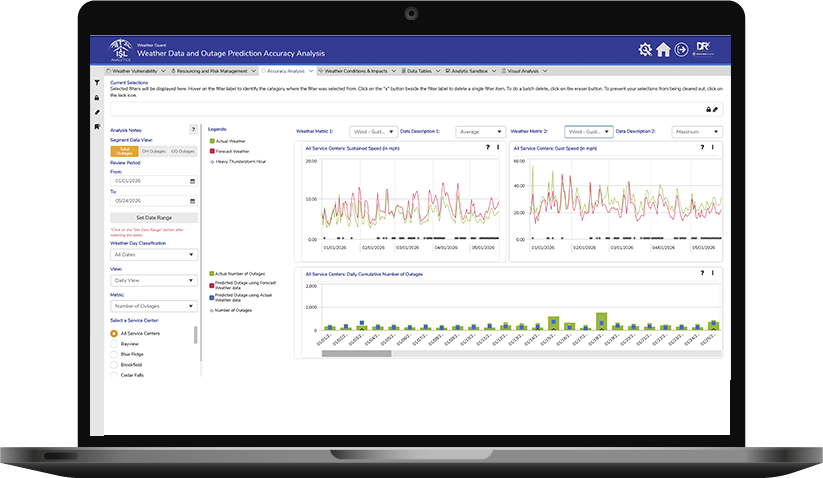This screenshot has width=823, height=478.
Task: Select the All Service Centers radio button
Action: [114, 334]
